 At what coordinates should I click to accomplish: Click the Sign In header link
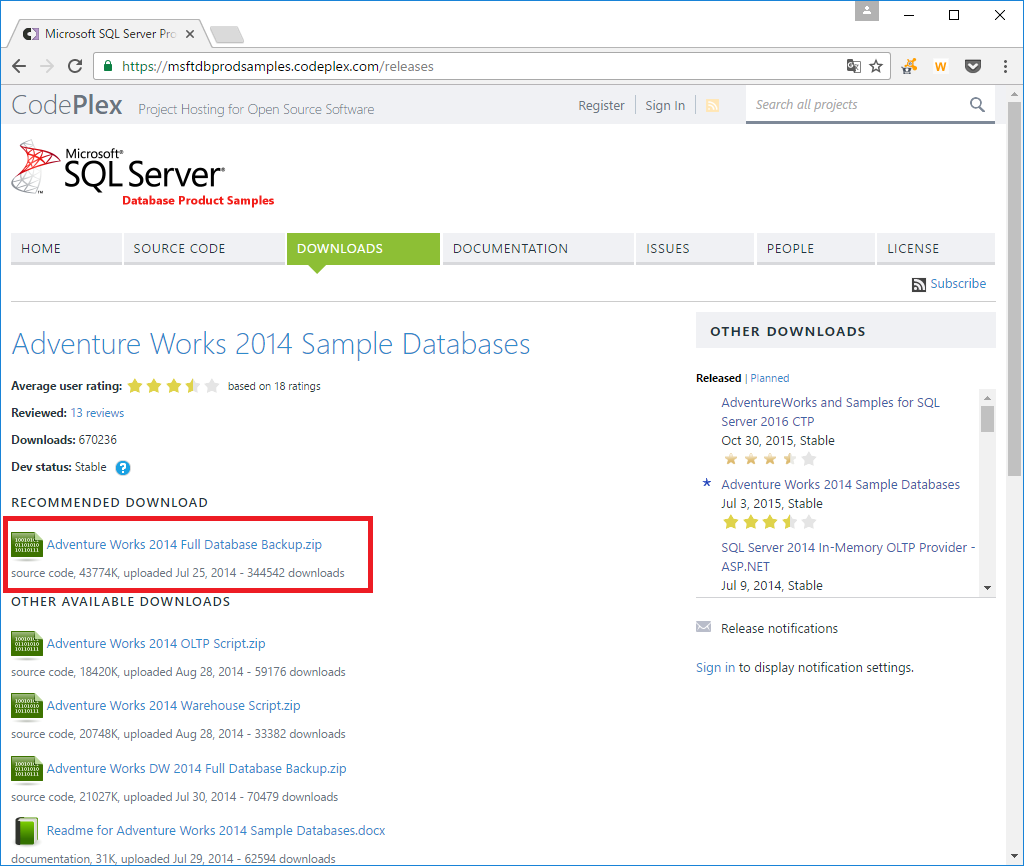665,106
